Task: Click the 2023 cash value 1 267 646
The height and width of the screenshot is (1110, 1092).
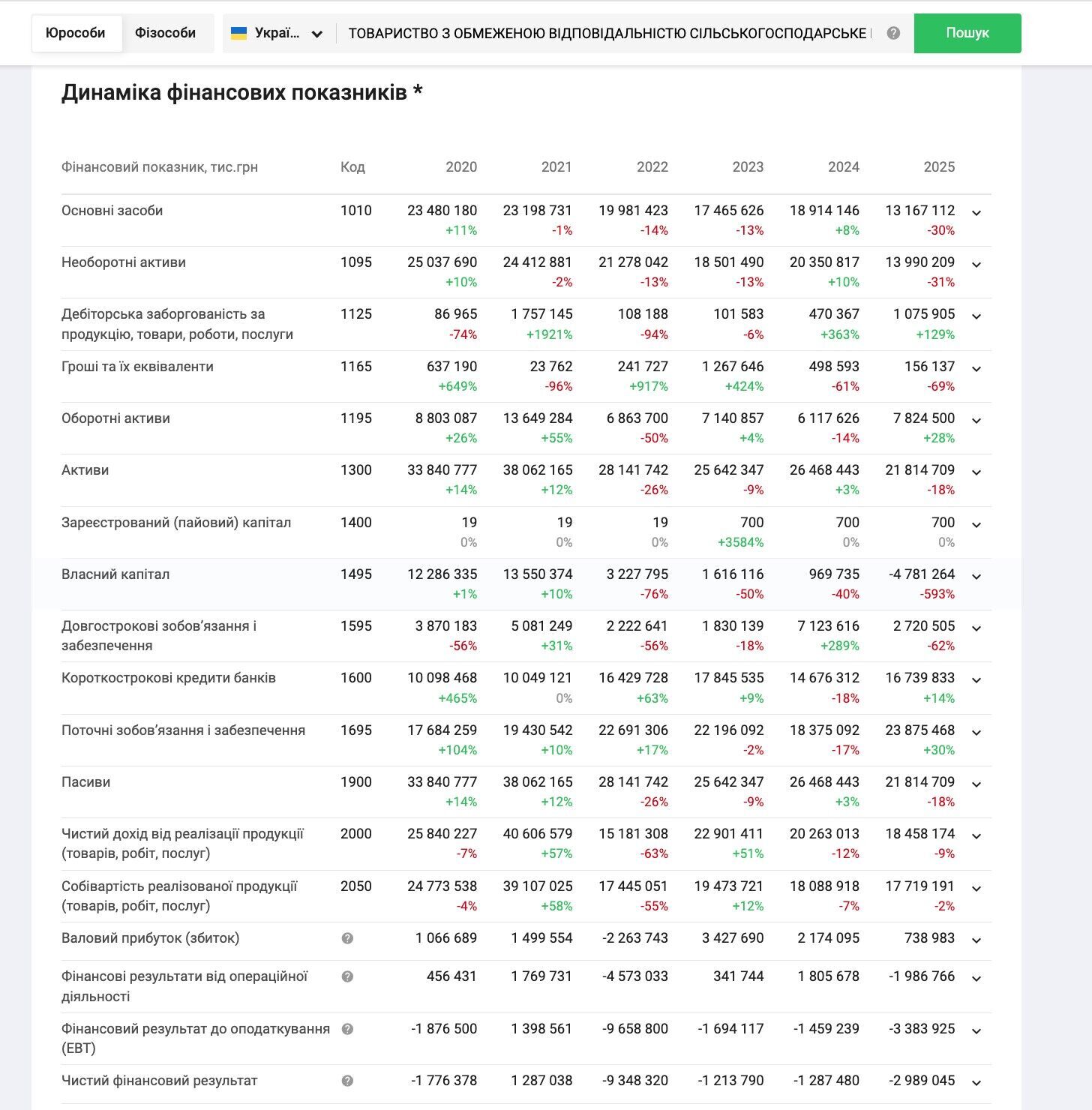Action: point(733,367)
